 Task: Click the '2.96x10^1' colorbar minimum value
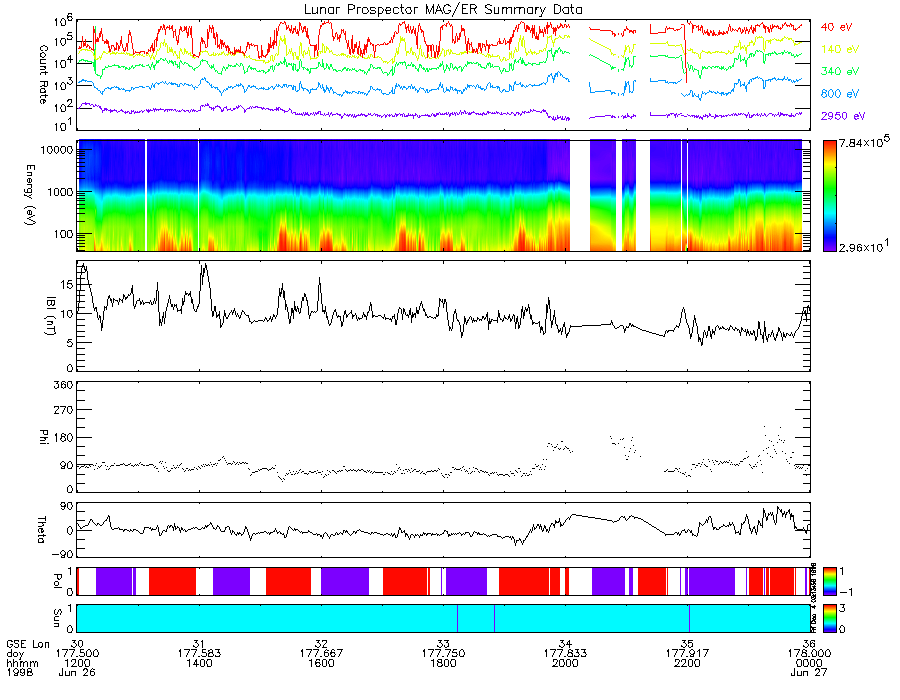tap(864, 246)
